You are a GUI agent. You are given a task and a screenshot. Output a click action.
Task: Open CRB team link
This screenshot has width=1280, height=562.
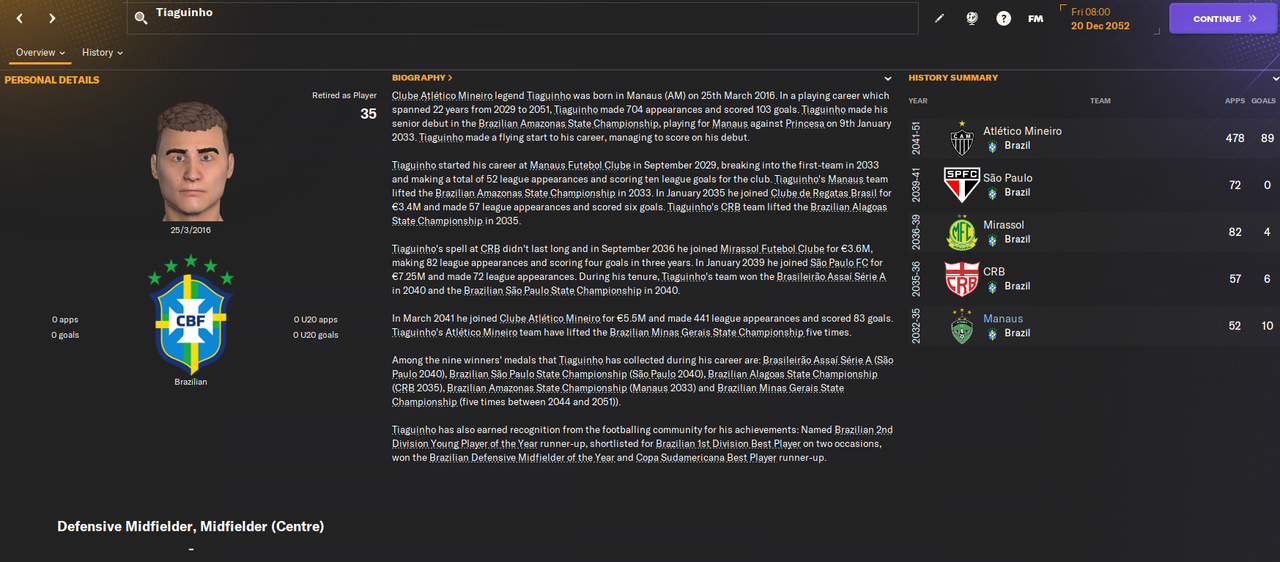[994, 272]
